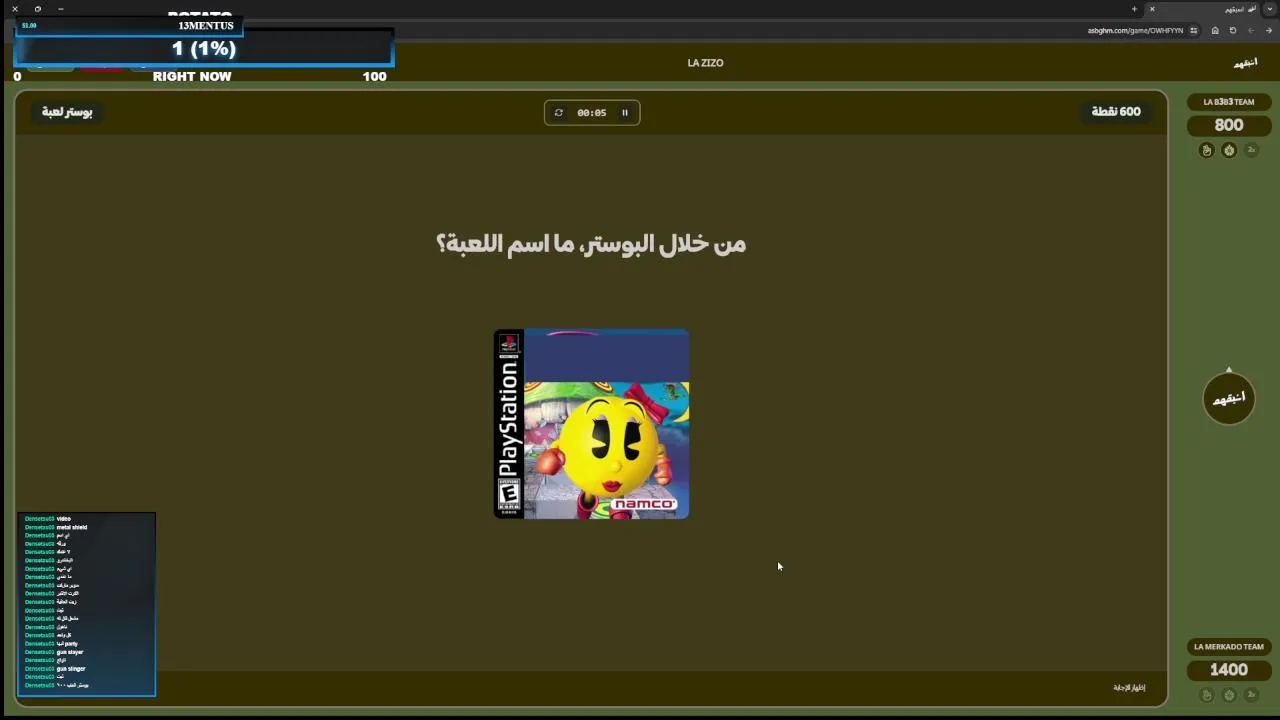Use hand power-up for LA MERKADO TEAM
This screenshot has width=1280, height=720.
pyautogui.click(x=1207, y=695)
